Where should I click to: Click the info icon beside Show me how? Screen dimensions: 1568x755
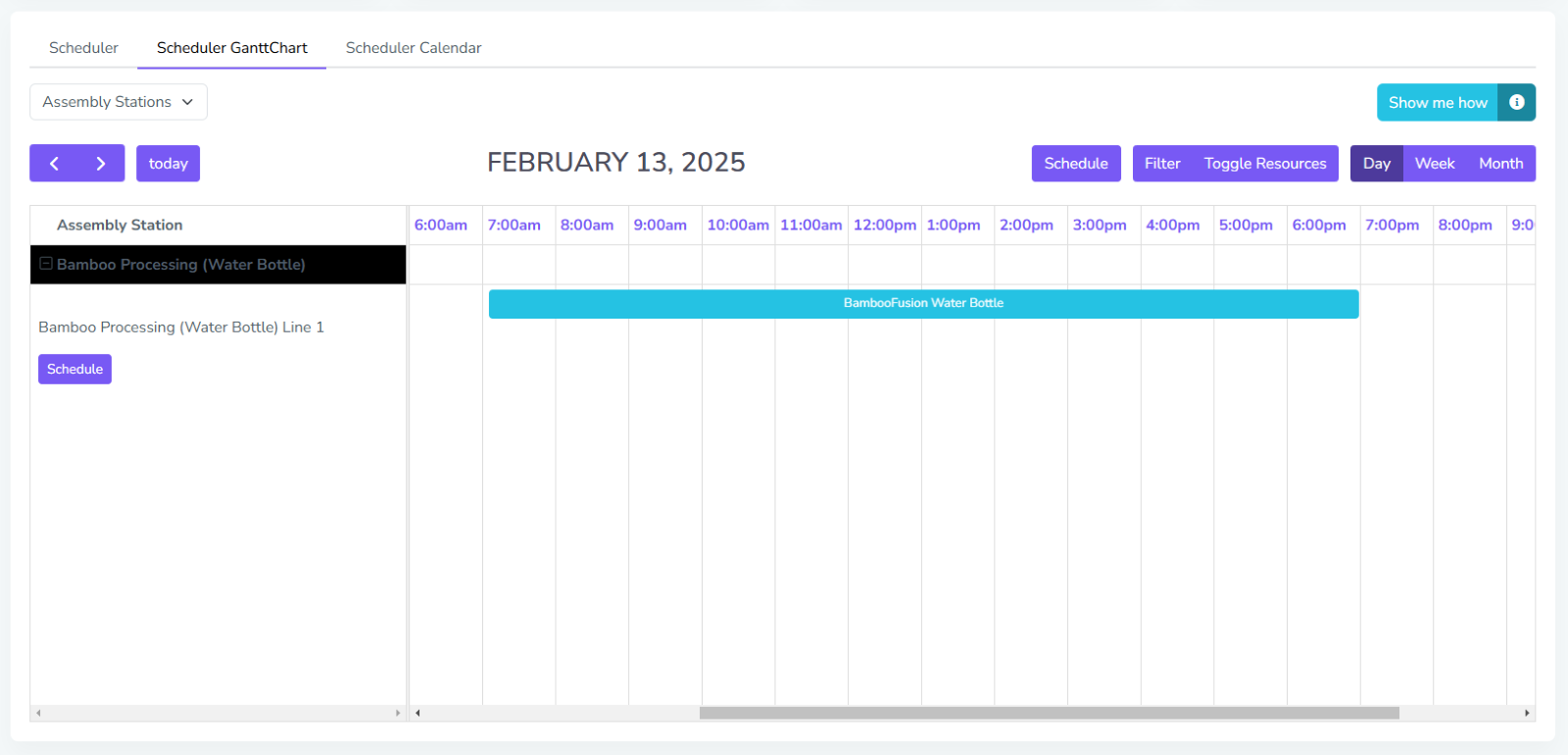click(1516, 102)
